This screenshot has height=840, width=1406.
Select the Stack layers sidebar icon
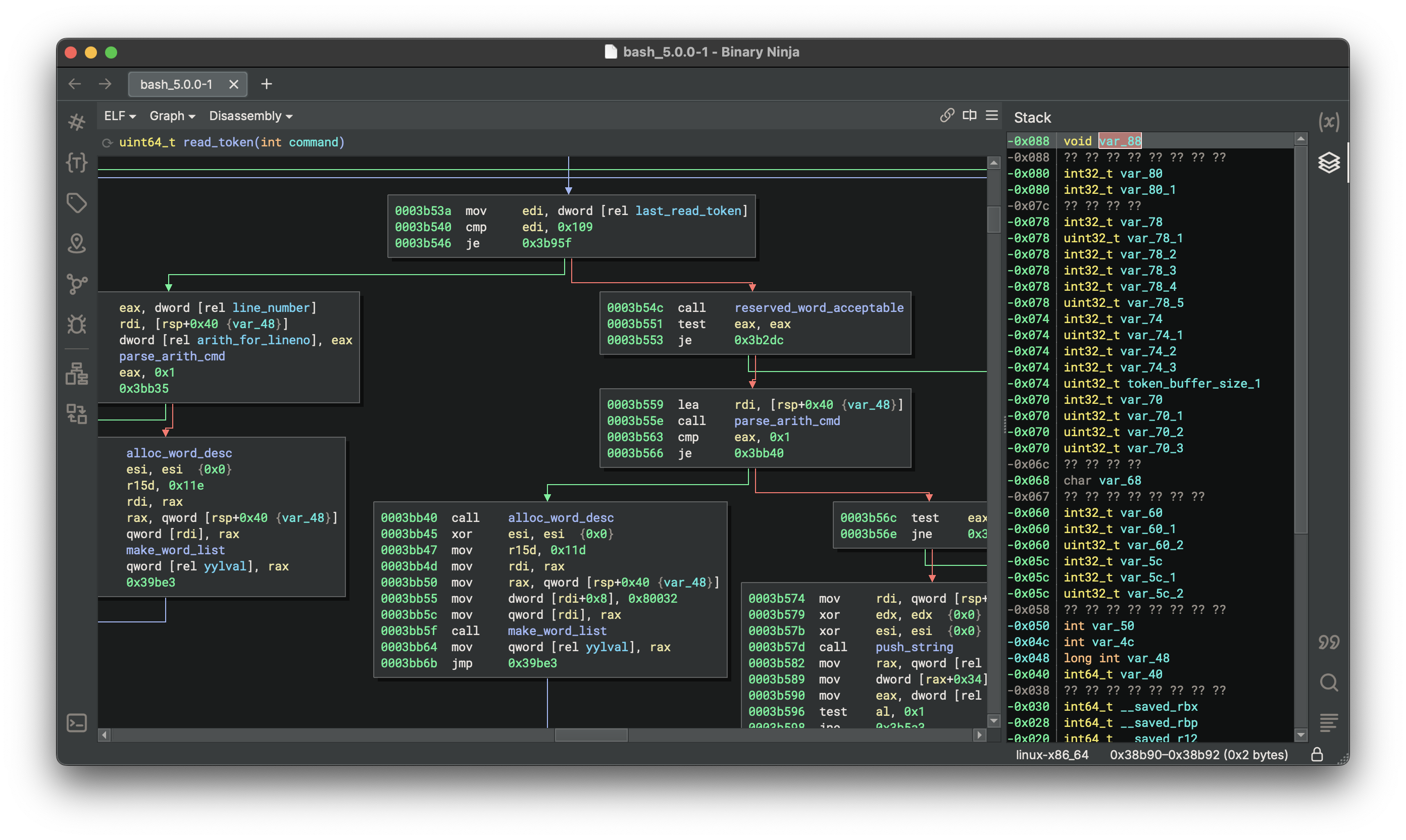click(1328, 163)
